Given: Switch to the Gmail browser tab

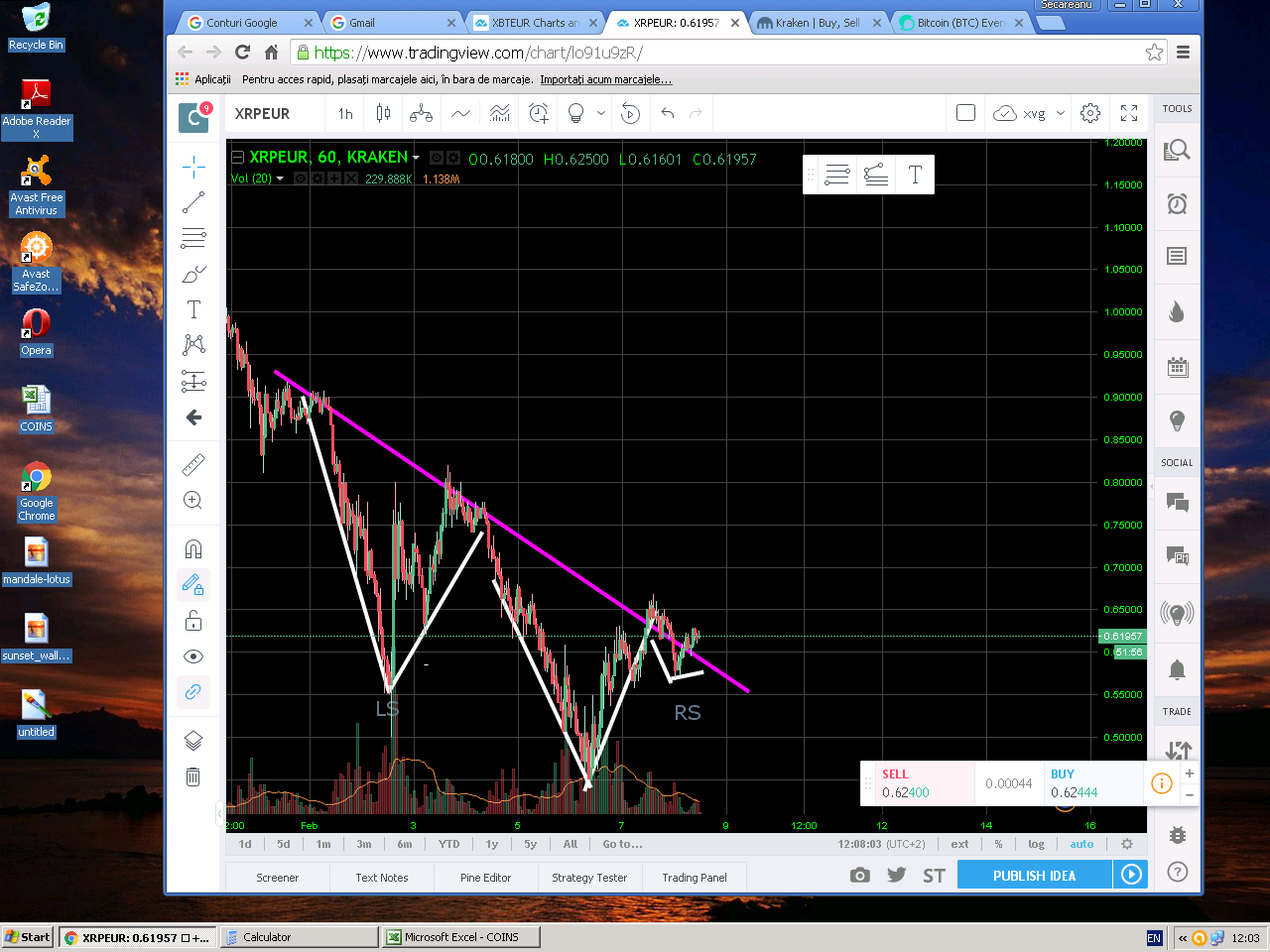Looking at the screenshot, I should pos(390,23).
